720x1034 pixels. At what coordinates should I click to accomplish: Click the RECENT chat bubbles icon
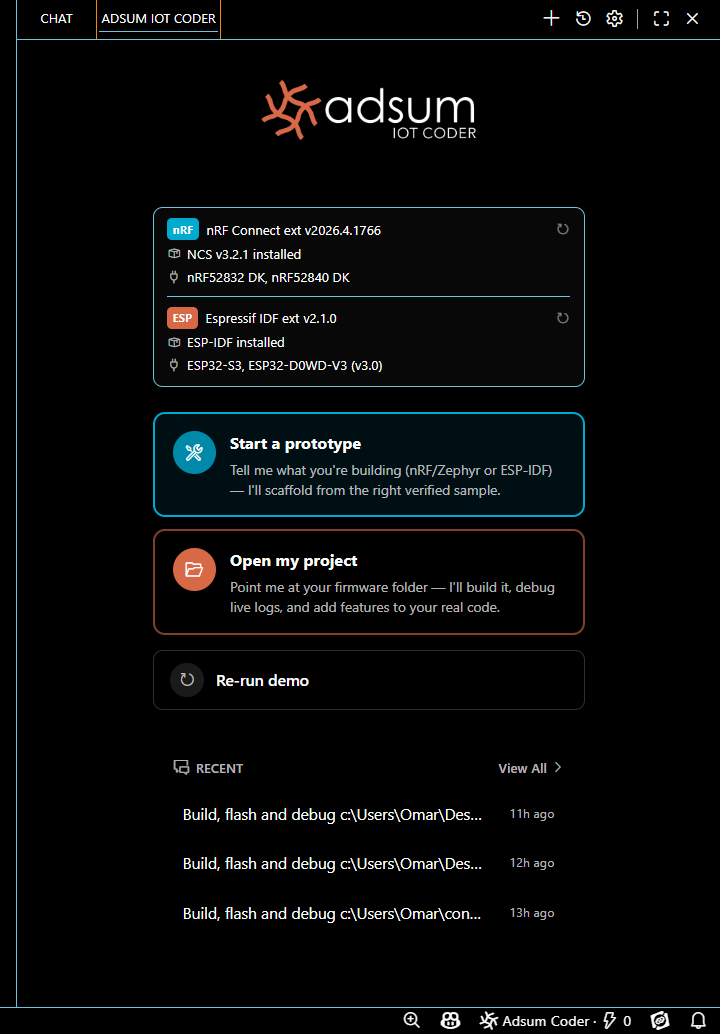181,768
